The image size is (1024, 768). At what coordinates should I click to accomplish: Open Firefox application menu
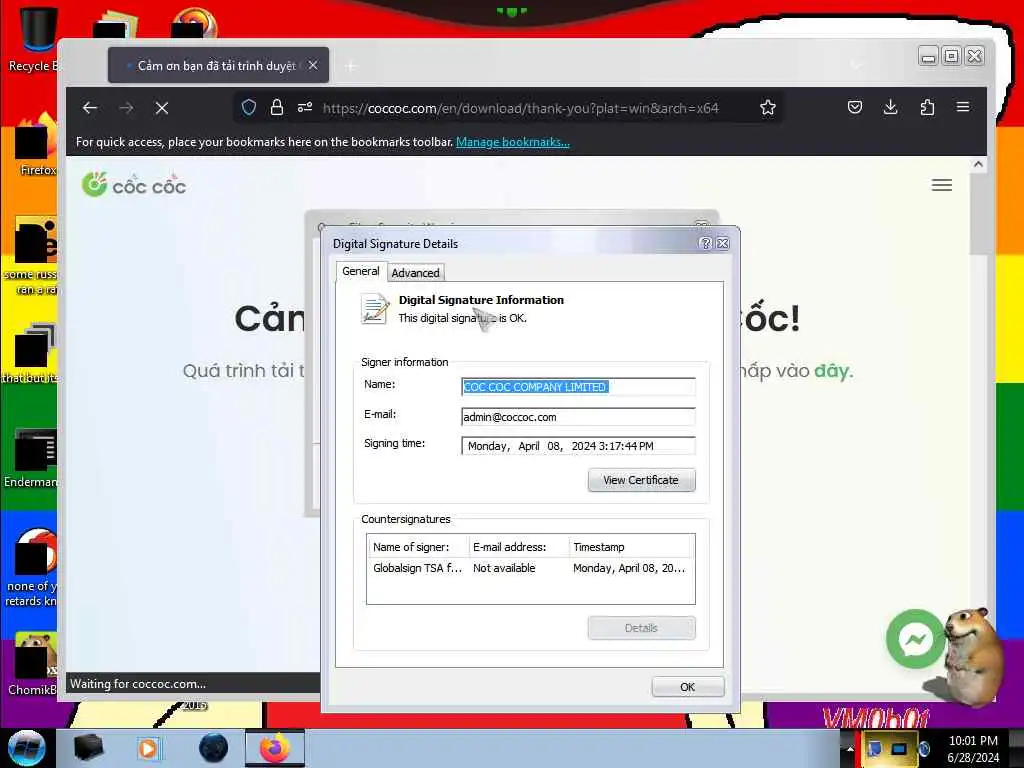[x=963, y=107]
